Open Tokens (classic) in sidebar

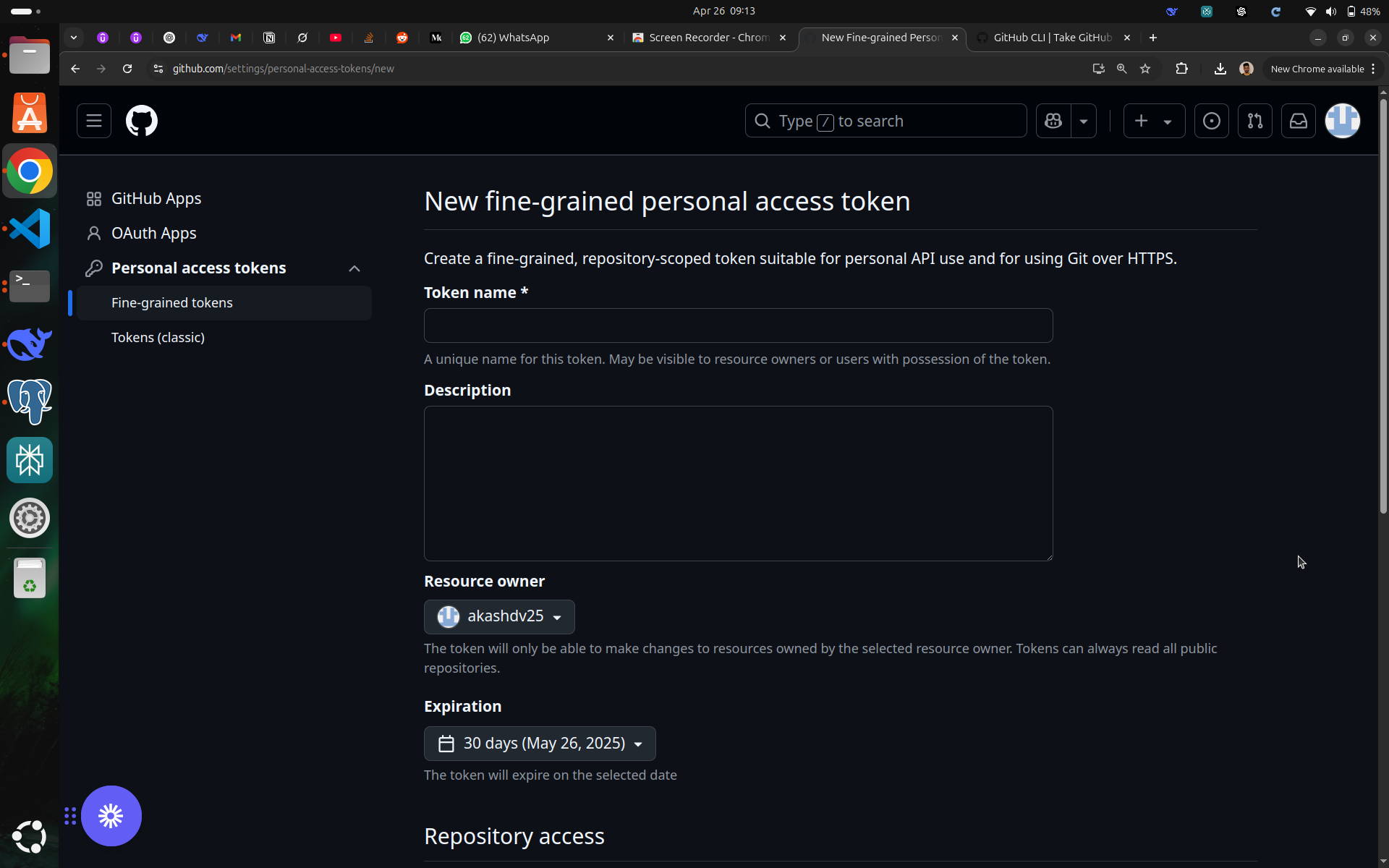point(158,338)
